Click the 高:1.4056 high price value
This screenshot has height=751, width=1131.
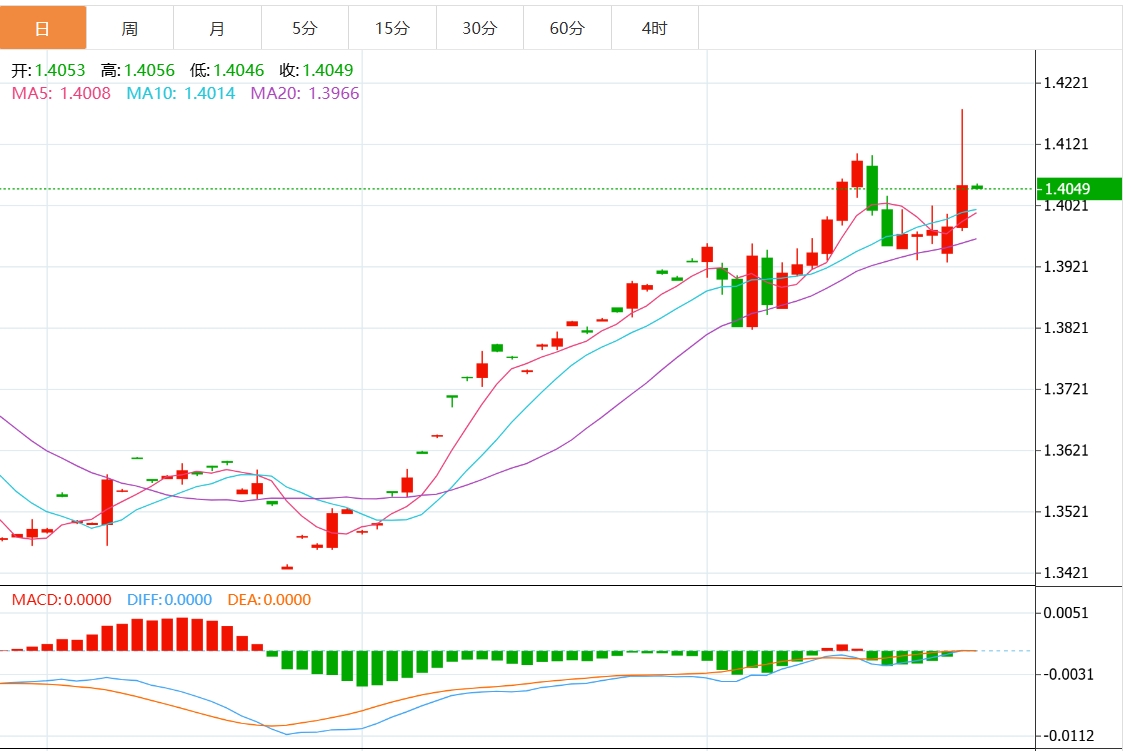click(x=138, y=70)
